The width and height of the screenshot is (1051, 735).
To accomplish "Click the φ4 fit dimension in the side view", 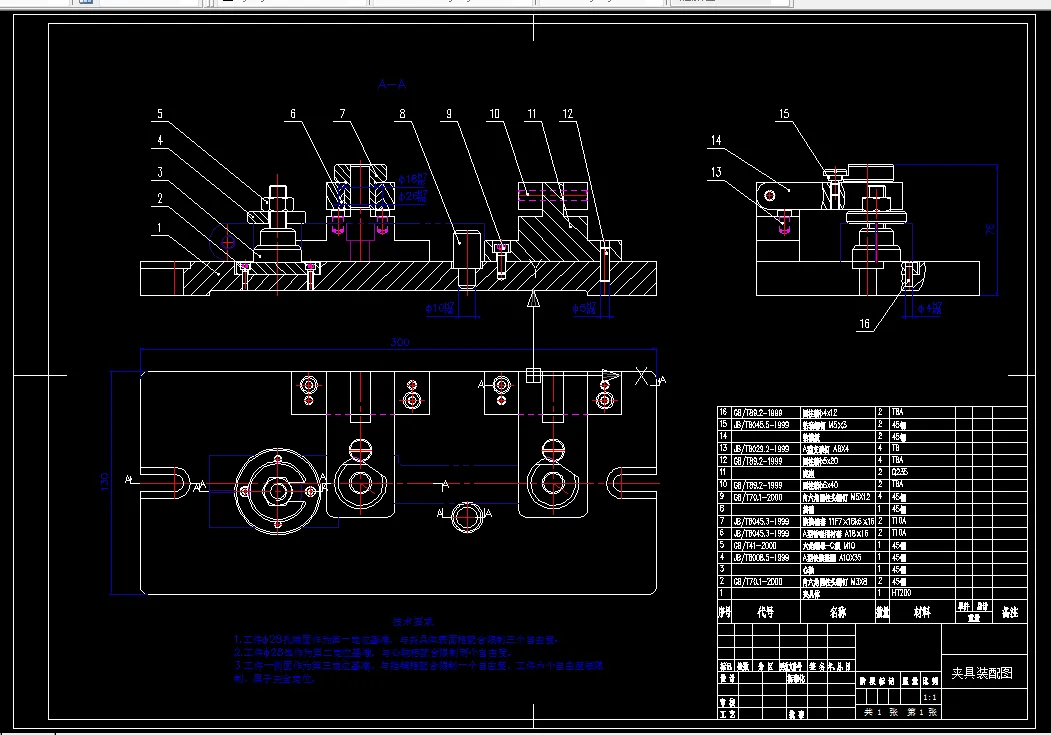I will coord(930,308).
